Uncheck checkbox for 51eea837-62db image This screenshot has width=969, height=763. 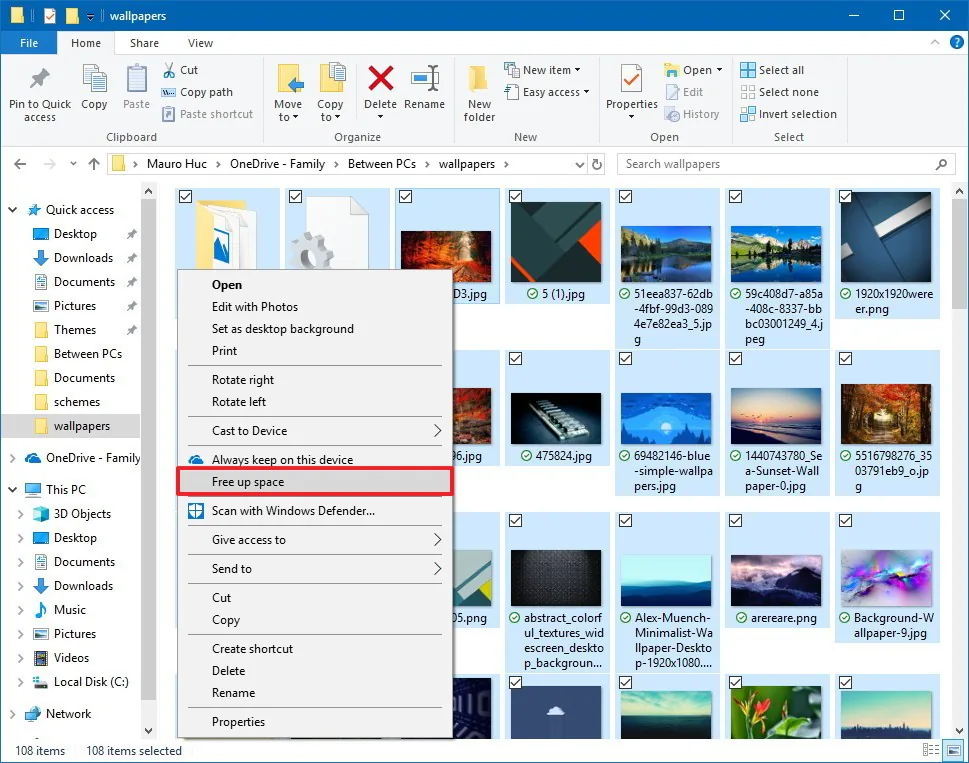(x=625, y=196)
